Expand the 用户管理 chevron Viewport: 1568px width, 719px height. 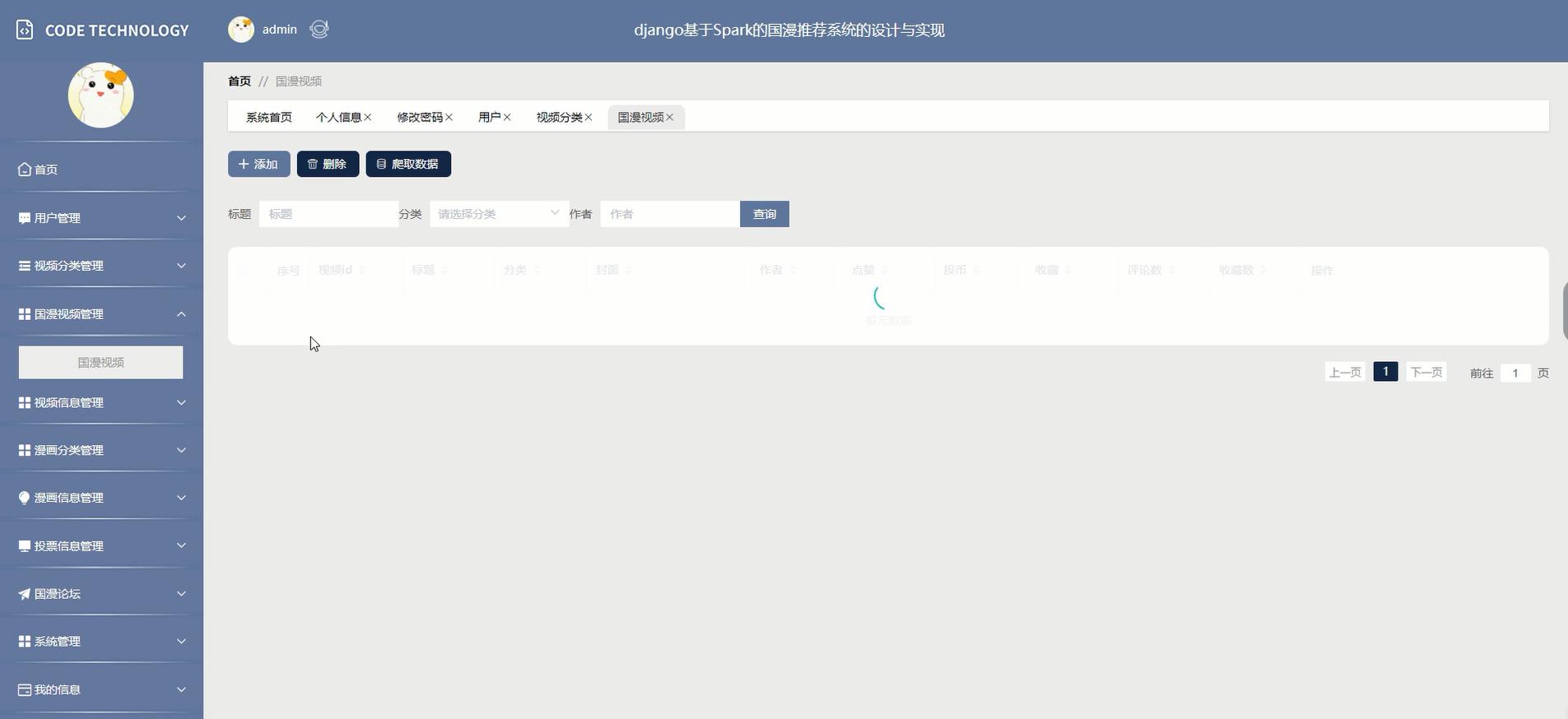[181, 218]
